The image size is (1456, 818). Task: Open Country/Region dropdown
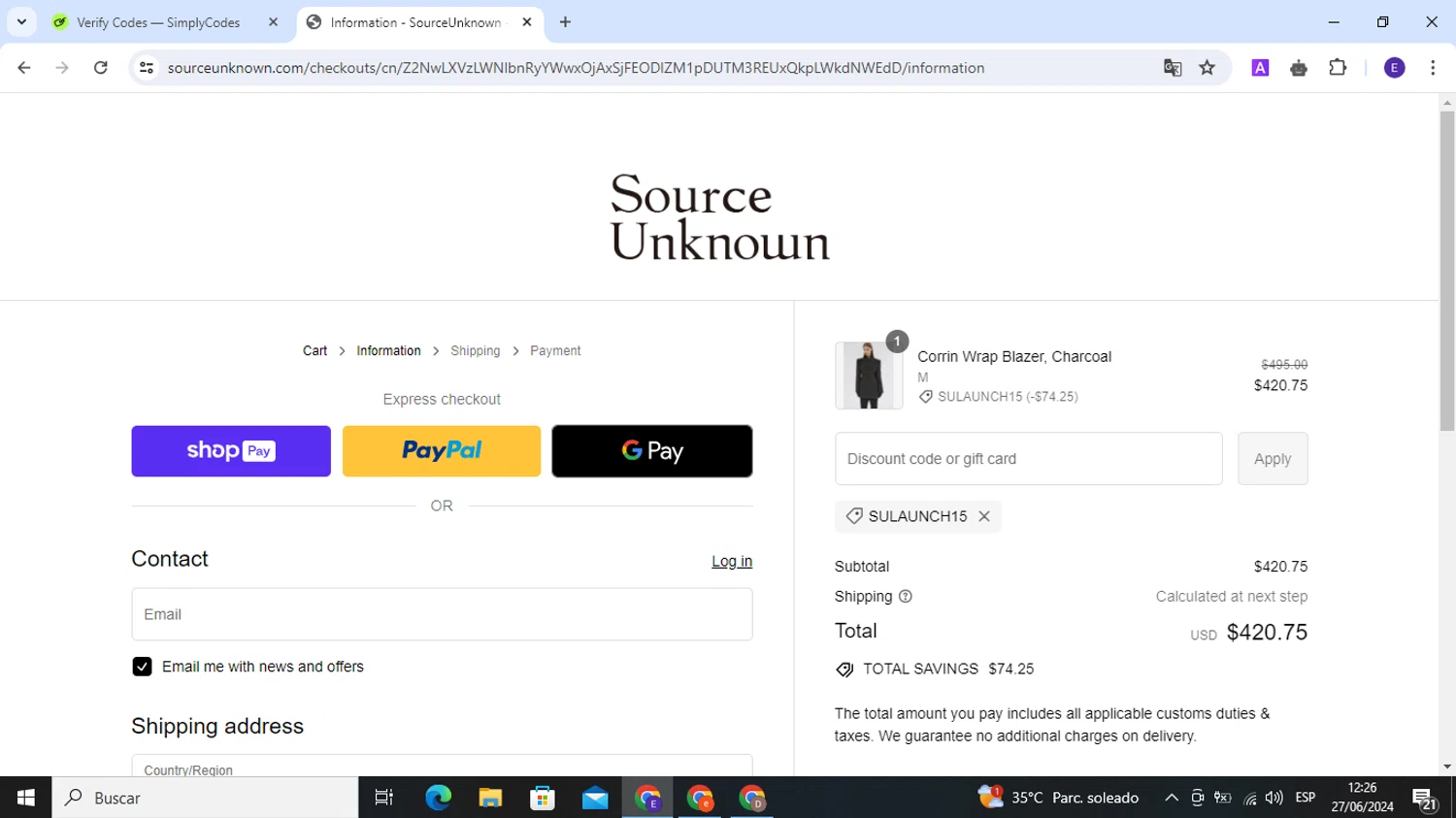tap(442, 766)
